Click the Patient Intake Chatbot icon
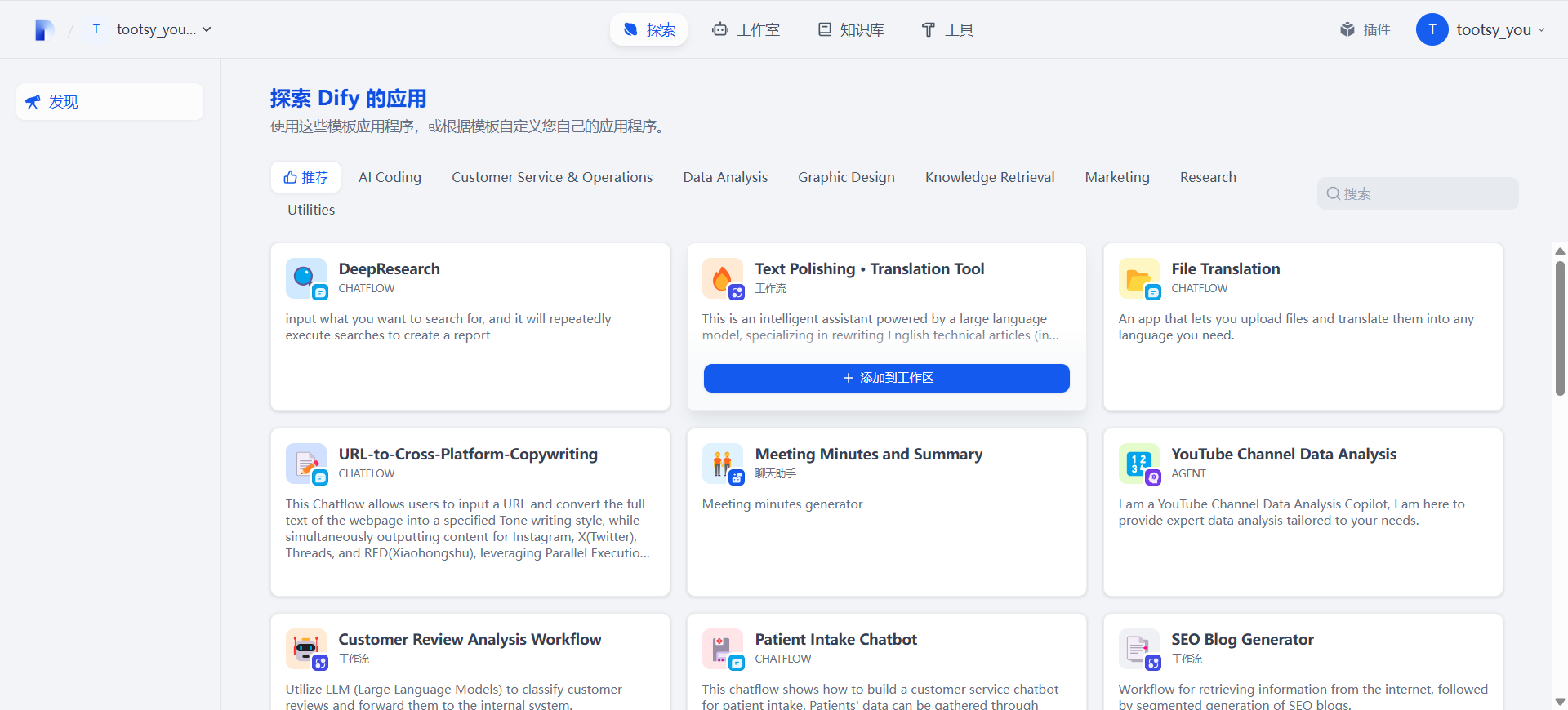Screen dimensions: 1568x710 pyautogui.click(x=722, y=649)
